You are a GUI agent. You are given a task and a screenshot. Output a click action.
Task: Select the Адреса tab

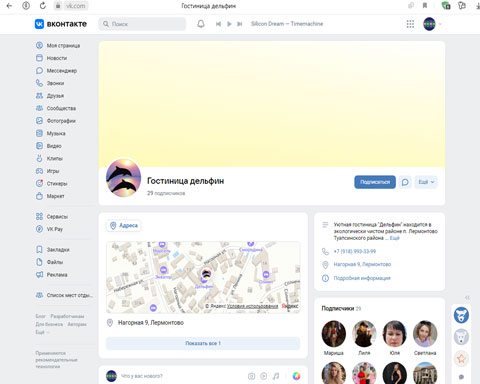(x=124, y=226)
